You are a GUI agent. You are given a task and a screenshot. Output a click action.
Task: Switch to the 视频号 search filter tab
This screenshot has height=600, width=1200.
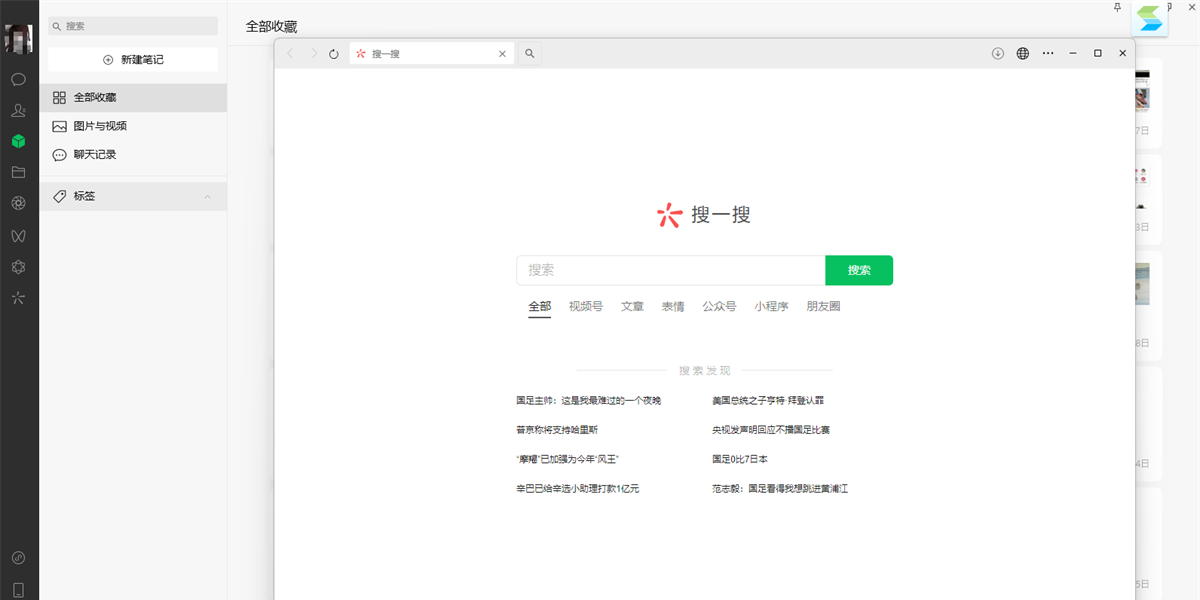(585, 306)
